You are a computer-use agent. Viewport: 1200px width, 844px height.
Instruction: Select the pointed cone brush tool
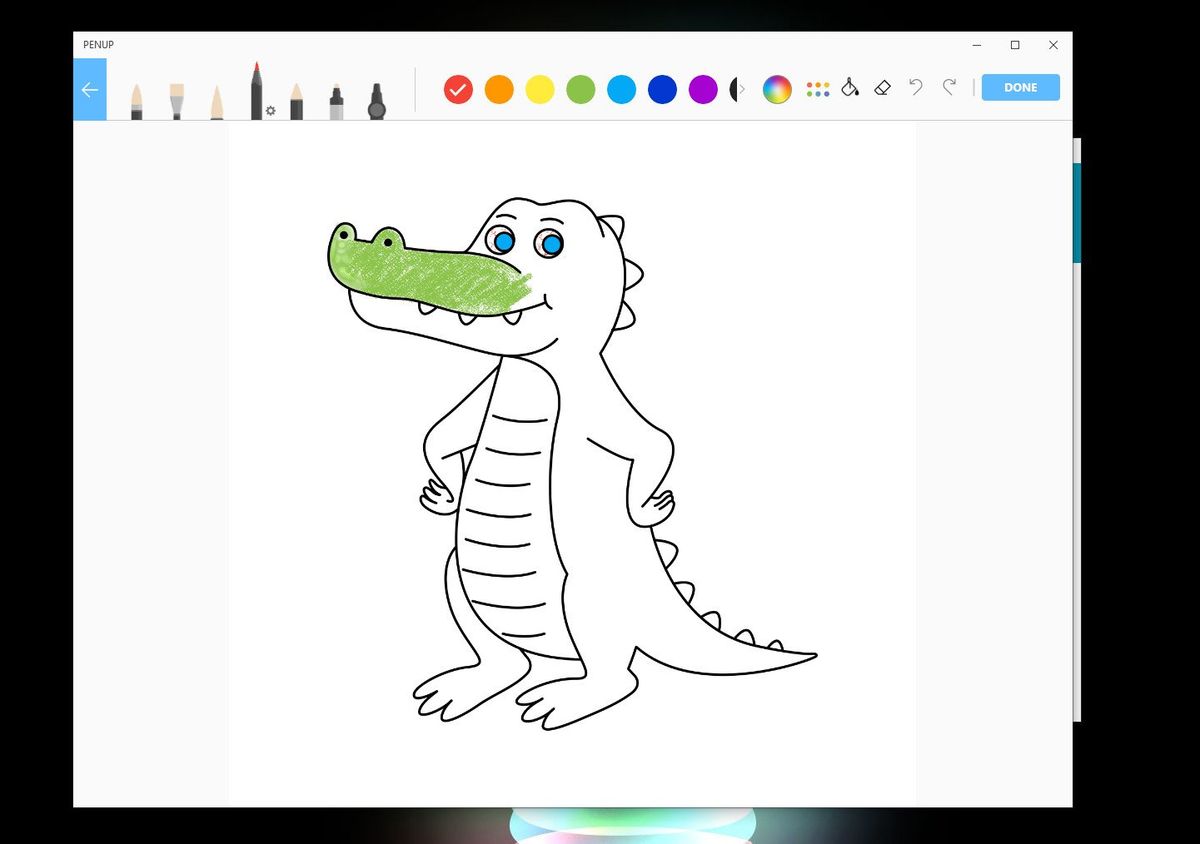[x=217, y=103]
